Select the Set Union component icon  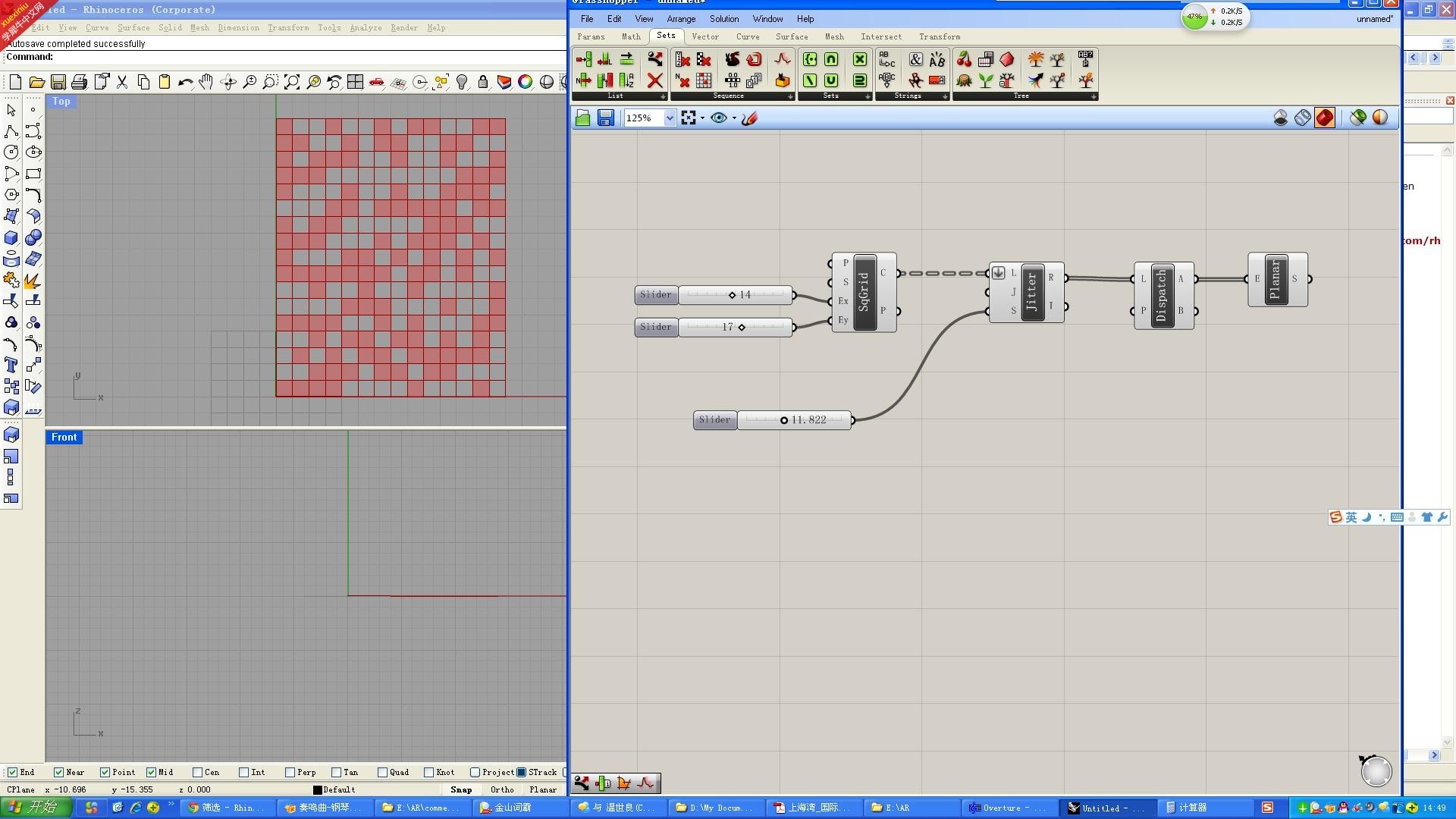coord(831,80)
